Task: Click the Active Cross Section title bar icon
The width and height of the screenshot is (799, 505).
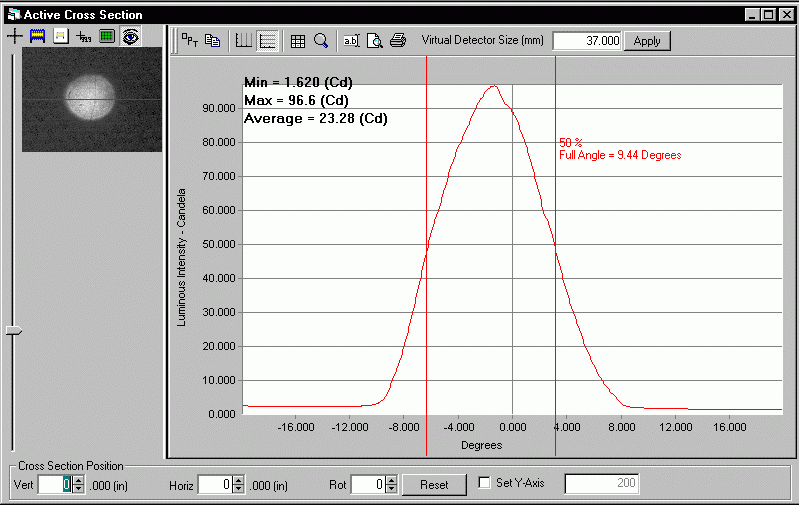Action: (x=14, y=14)
